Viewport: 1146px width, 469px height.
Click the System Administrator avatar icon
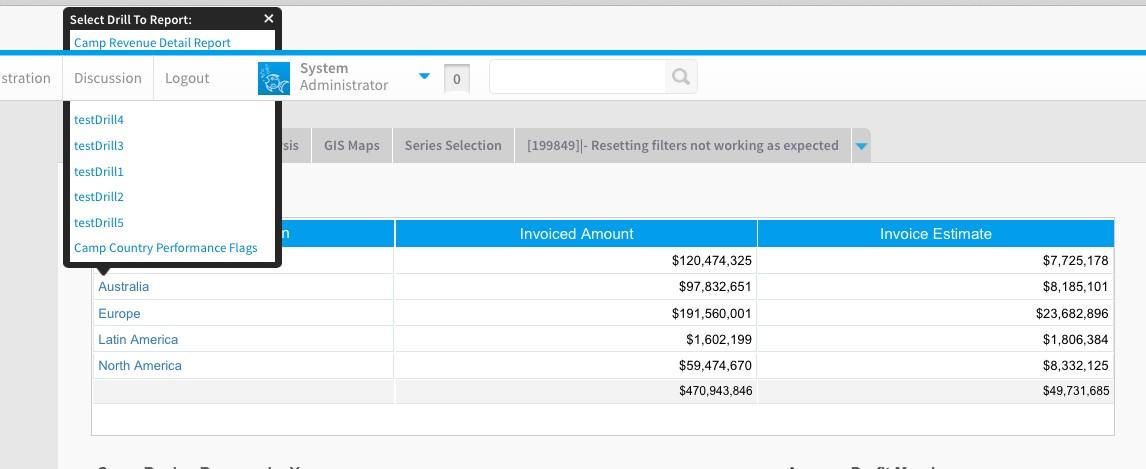click(273, 78)
